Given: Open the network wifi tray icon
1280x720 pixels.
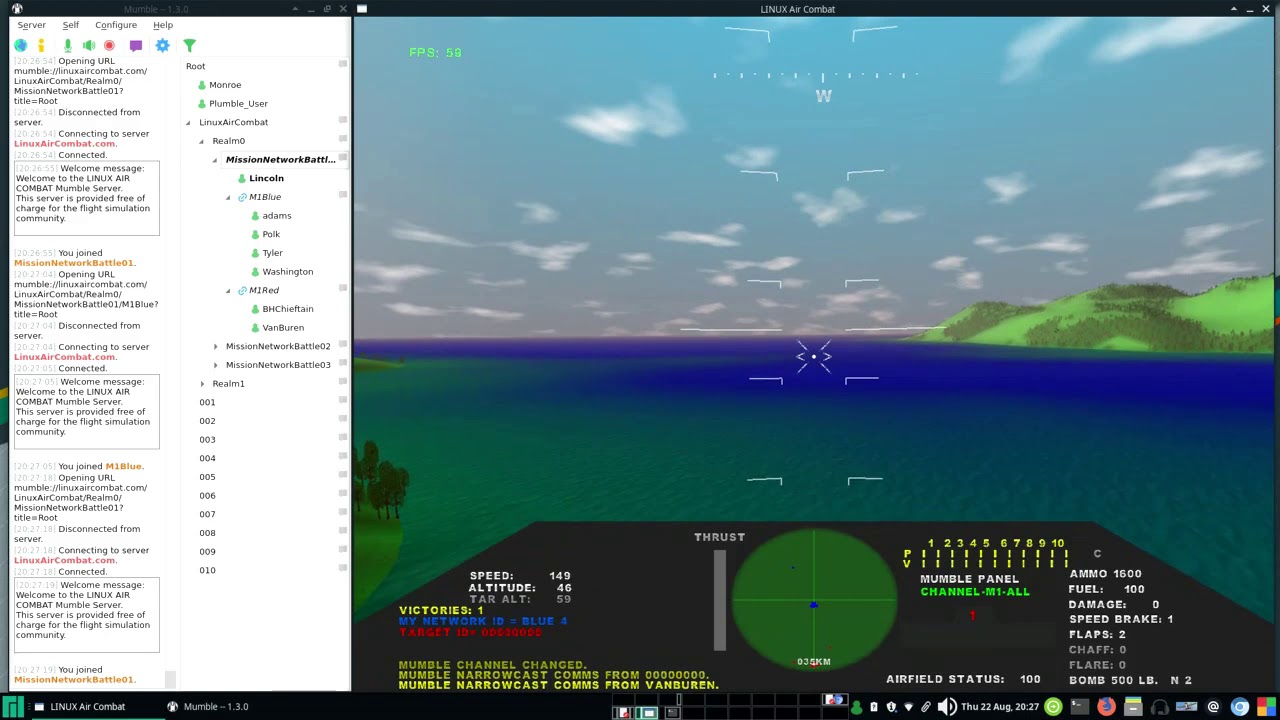Looking at the screenshot, I should 908,707.
